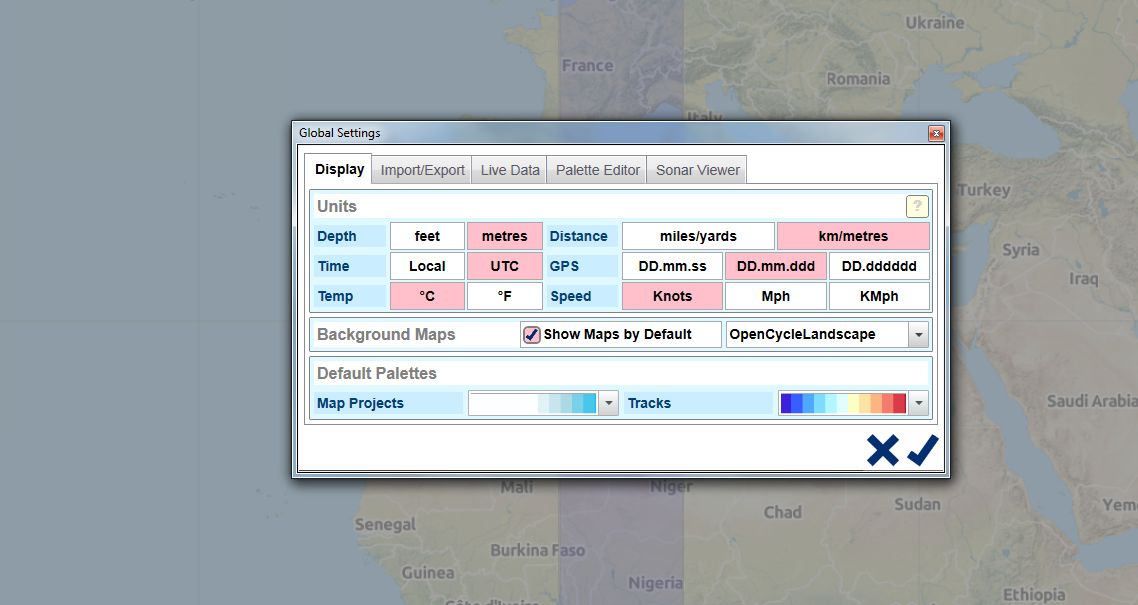The width and height of the screenshot is (1138, 605).
Task: Open the Sonar Viewer tab
Action: (697, 170)
